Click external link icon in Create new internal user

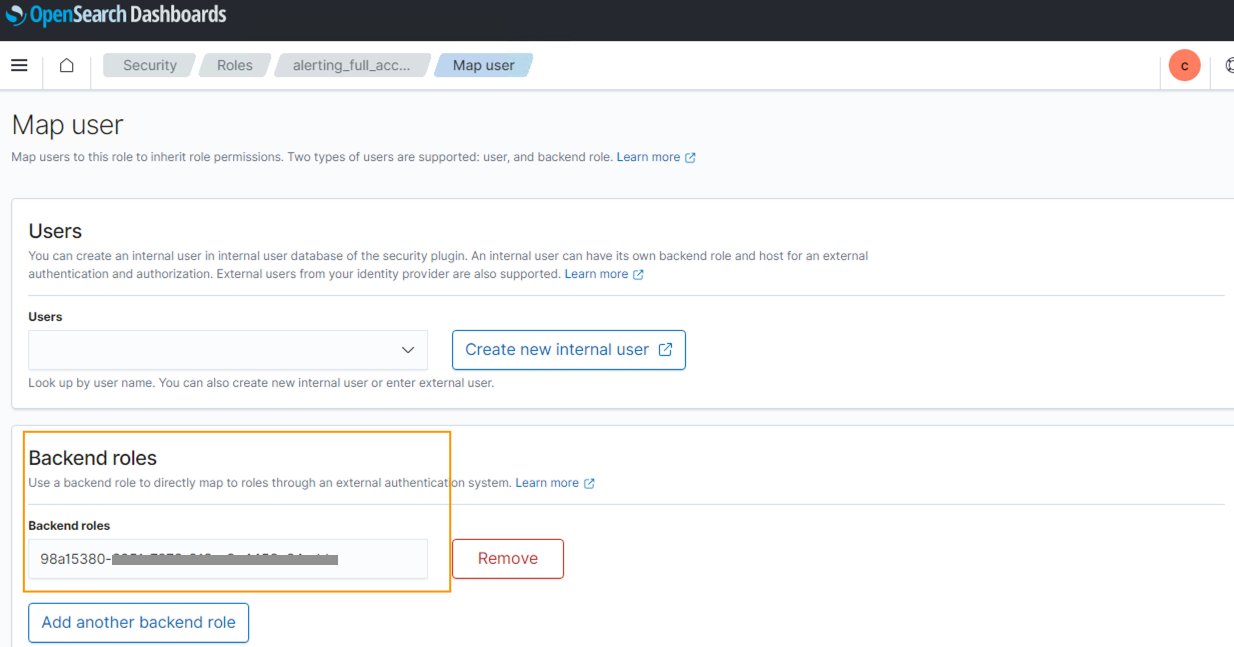pos(666,350)
